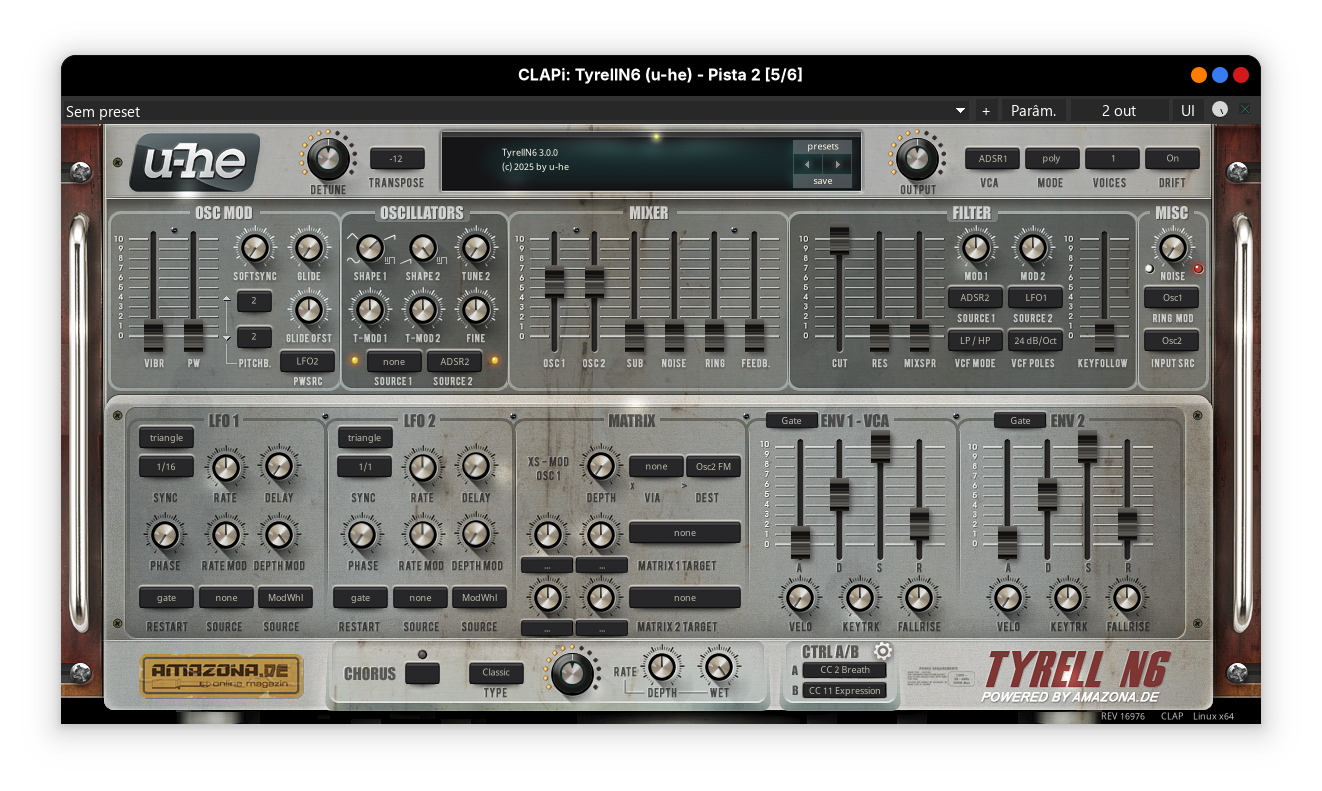Click the settings gear next to CTRL A/B
This screenshot has width=1322, height=791.
(883, 651)
